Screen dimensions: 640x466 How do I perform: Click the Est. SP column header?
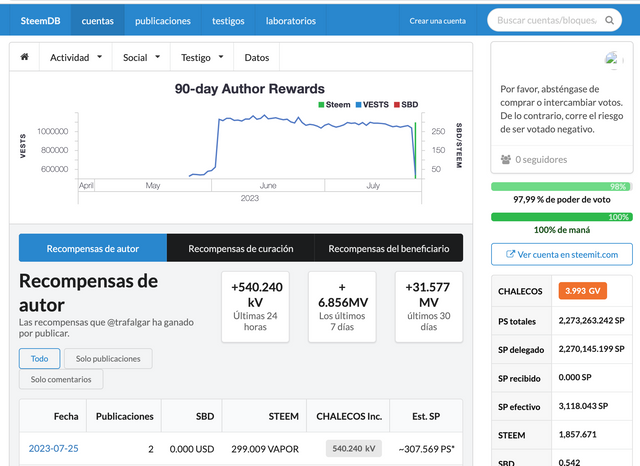[426, 416]
